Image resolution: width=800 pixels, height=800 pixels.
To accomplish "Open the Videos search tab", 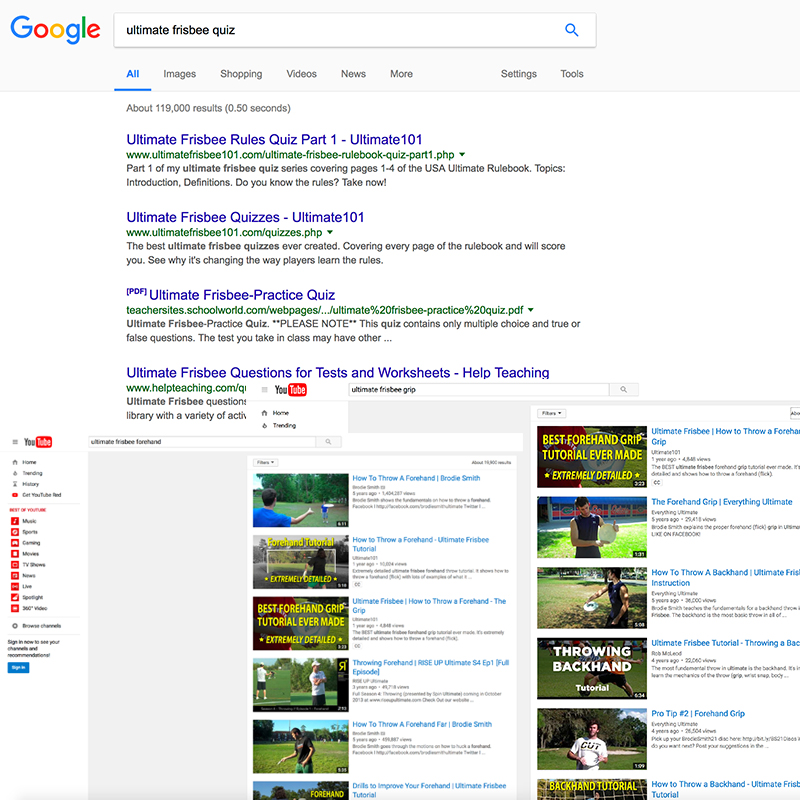I will pyautogui.click(x=301, y=74).
